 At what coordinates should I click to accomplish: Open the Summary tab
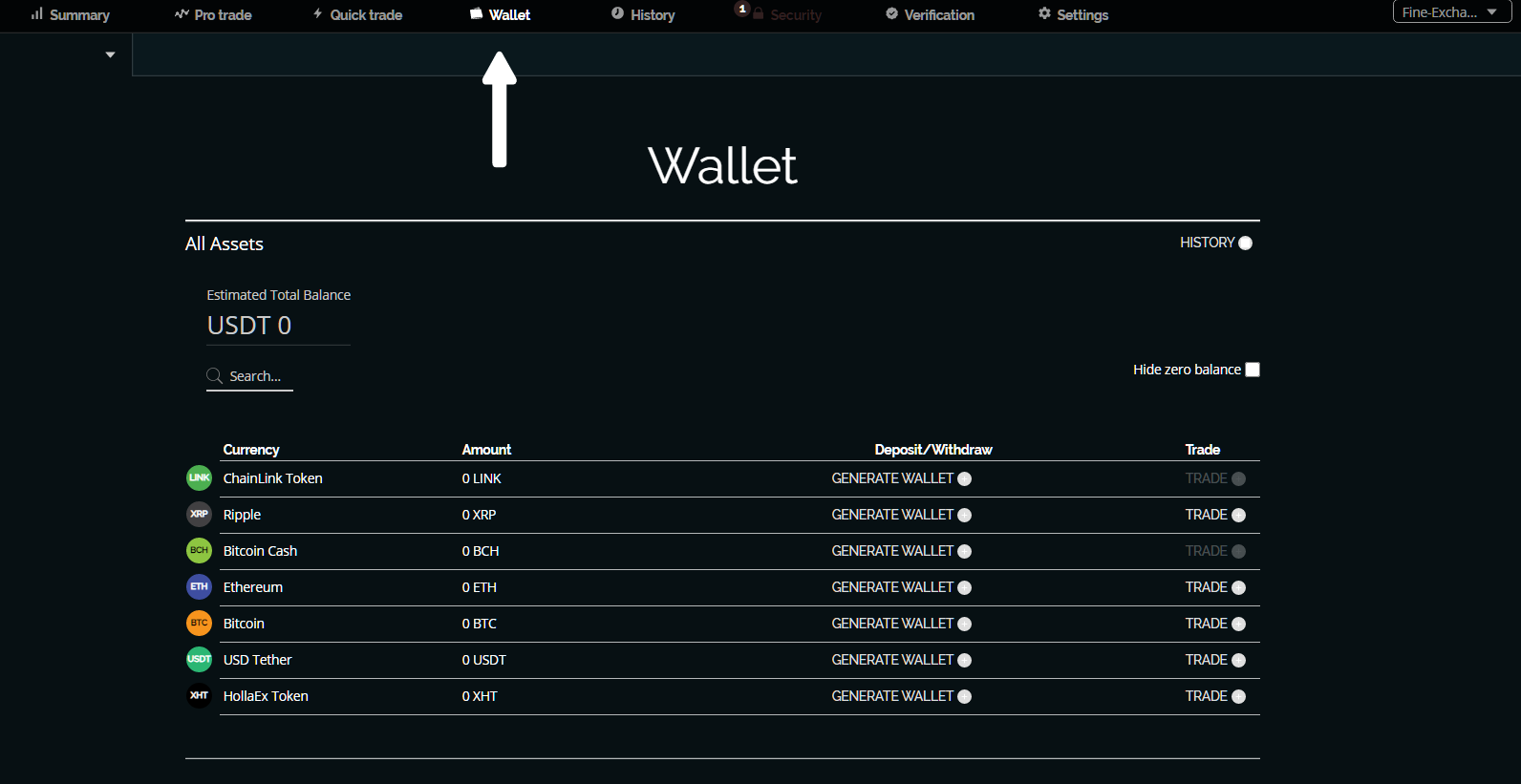(x=70, y=14)
